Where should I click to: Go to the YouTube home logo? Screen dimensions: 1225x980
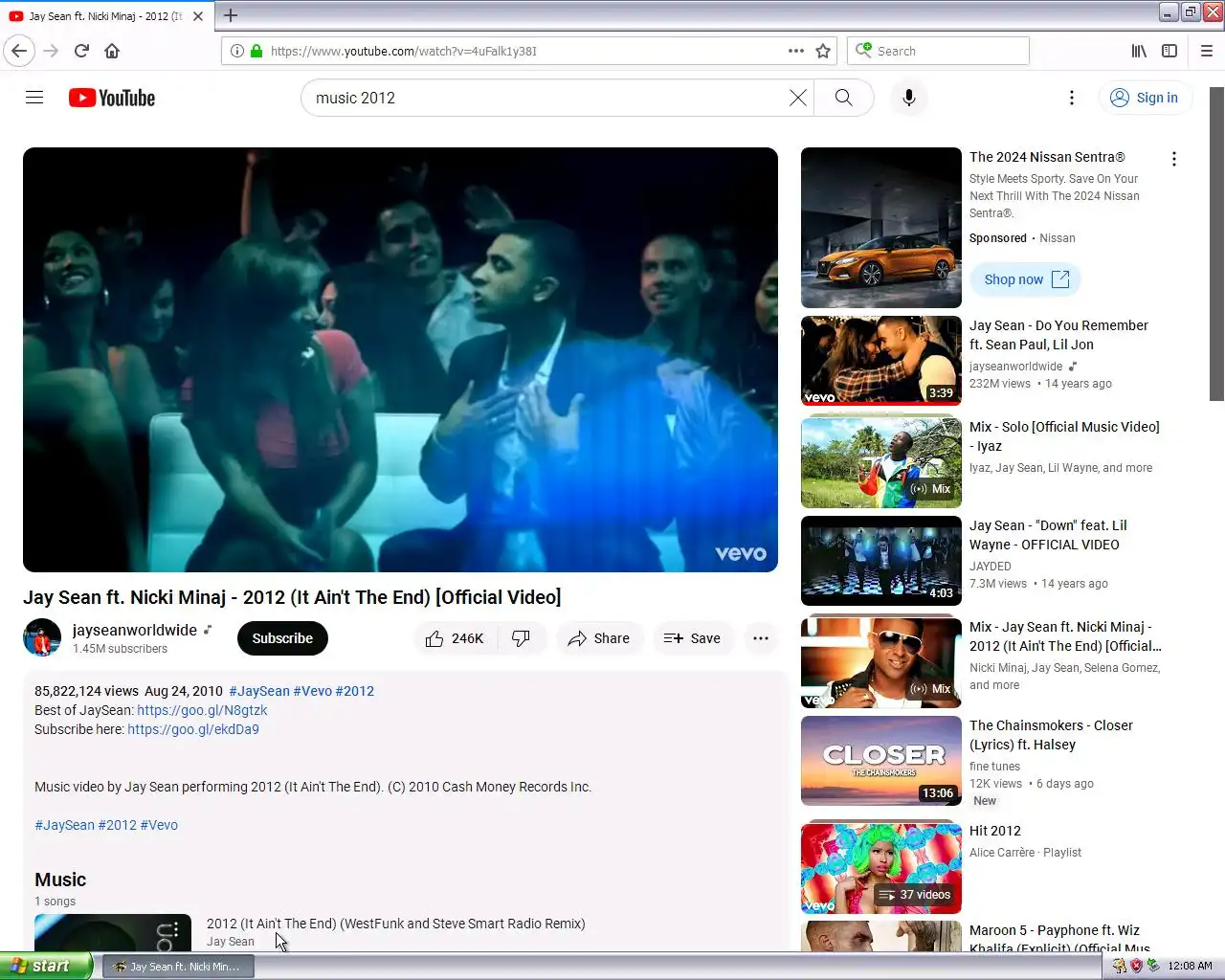pos(112,98)
